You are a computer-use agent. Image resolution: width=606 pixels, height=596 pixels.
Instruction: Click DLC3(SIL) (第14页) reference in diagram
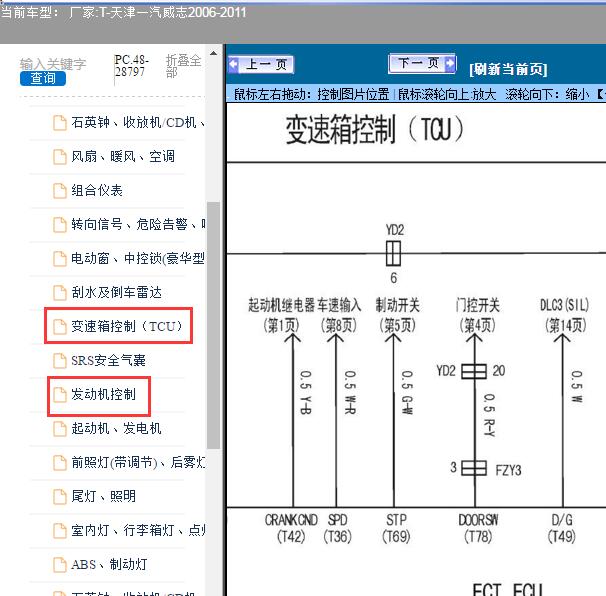tap(565, 315)
